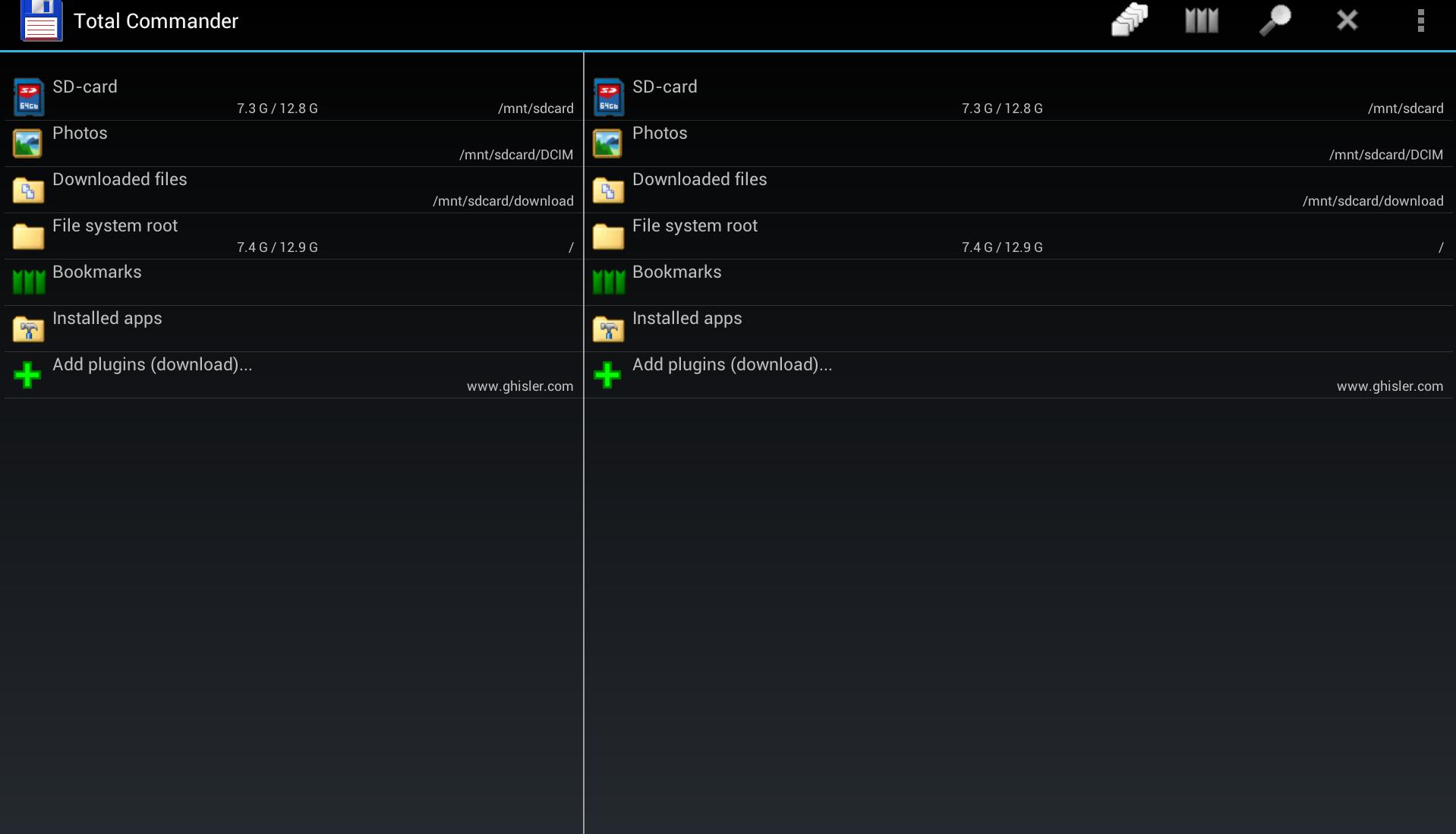Open Downloaded files label in the left panel
The image size is (1456, 834).
click(120, 179)
